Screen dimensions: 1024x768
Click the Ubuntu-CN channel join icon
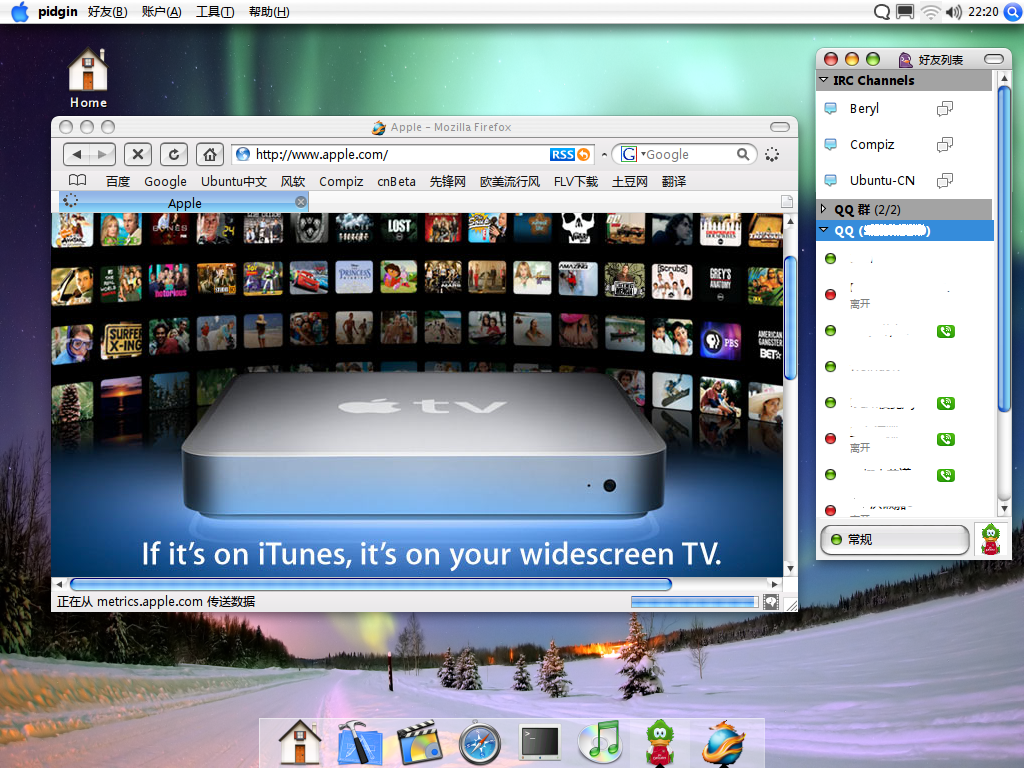pos(944,180)
